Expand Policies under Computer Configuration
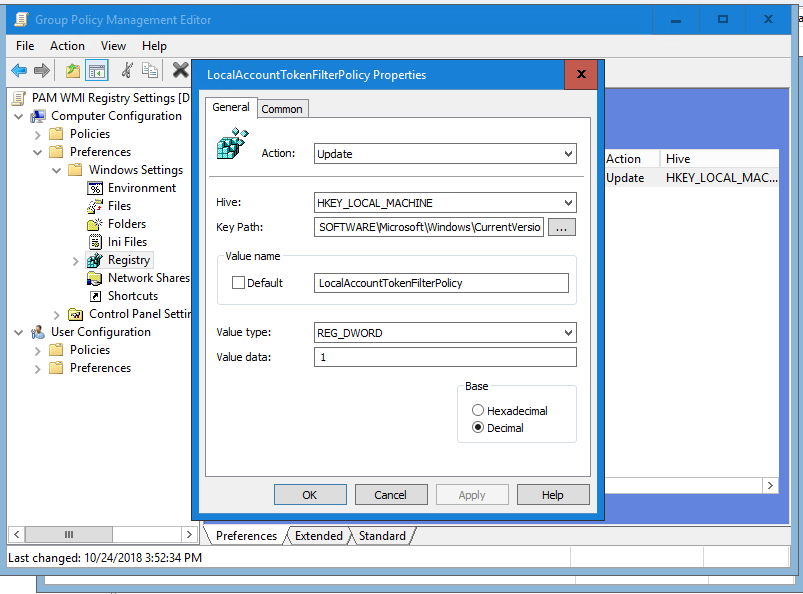803x594 pixels. pyautogui.click(x=37, y=135)
